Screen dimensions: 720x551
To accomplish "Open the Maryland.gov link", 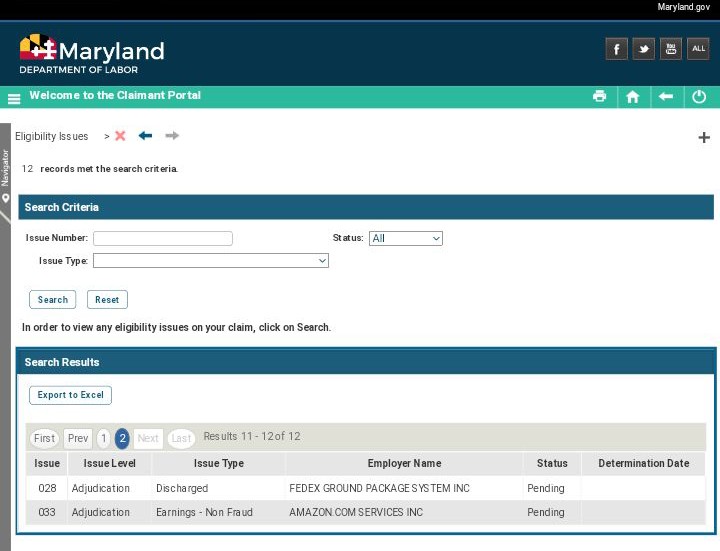I will tap(683, 7).
